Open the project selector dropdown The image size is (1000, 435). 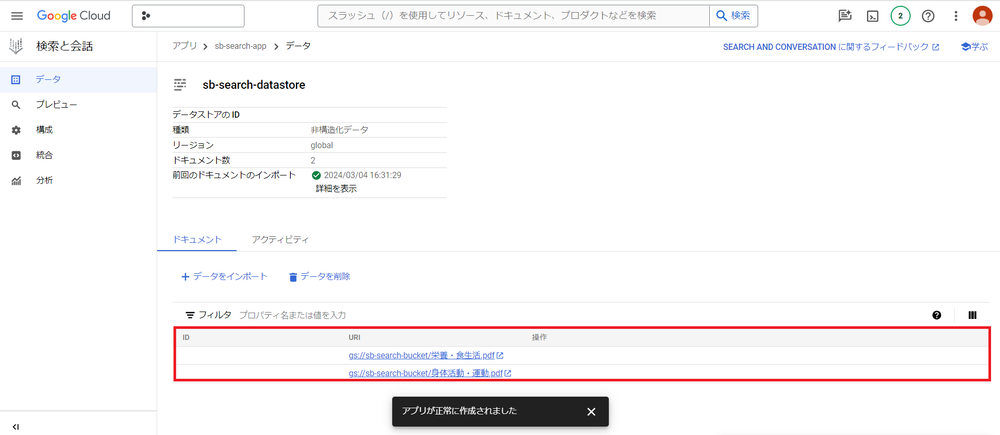pos(188,16)
